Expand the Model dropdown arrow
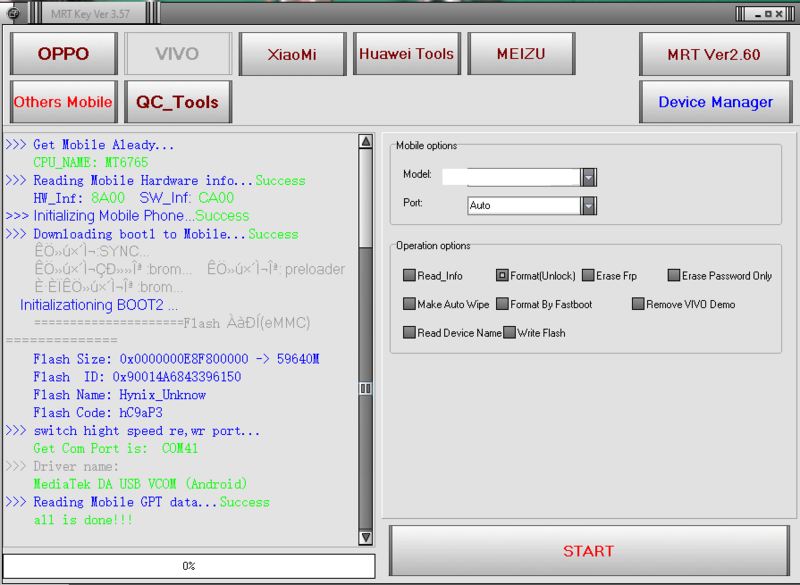Image resolution: width=800 pixels, height=585 pixels. click(589, 177)
